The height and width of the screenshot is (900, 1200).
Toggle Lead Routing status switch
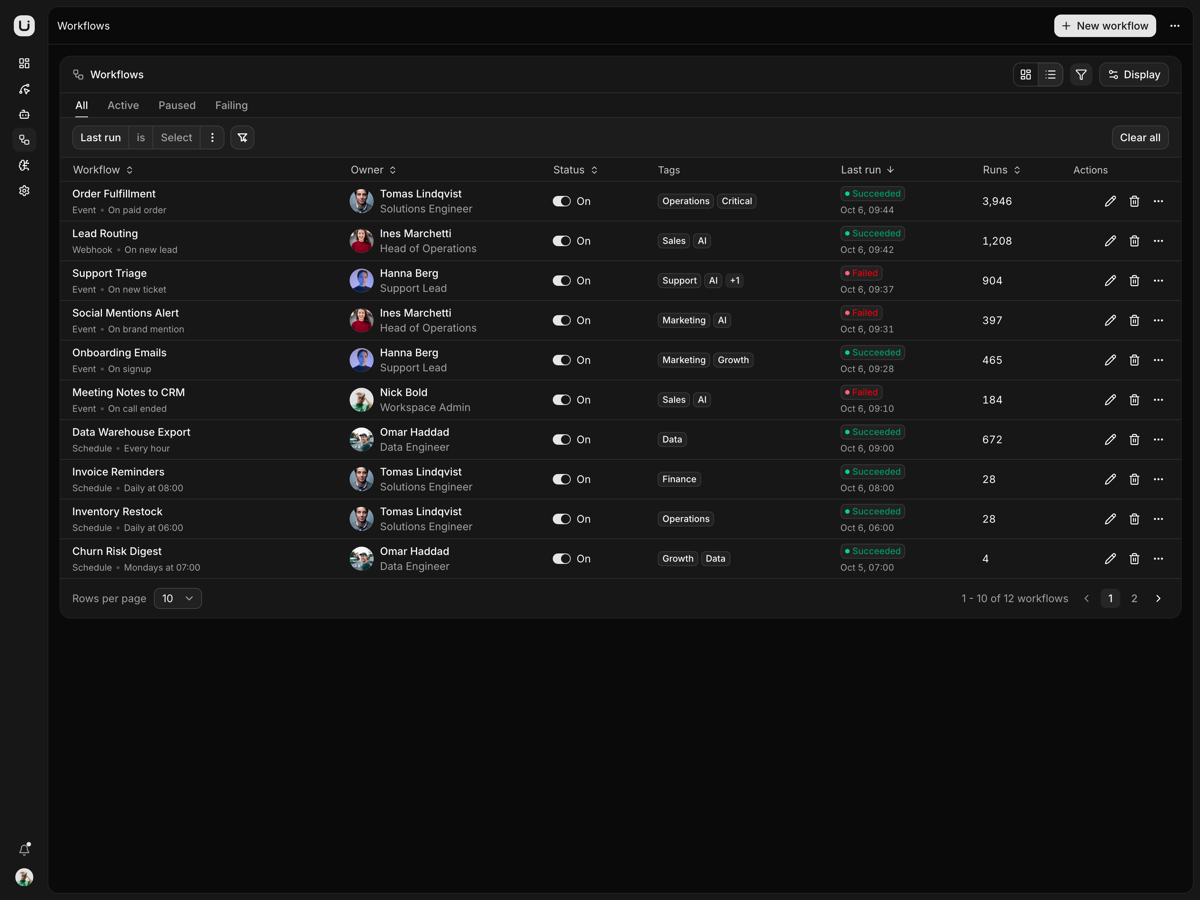tap(562, 241)
